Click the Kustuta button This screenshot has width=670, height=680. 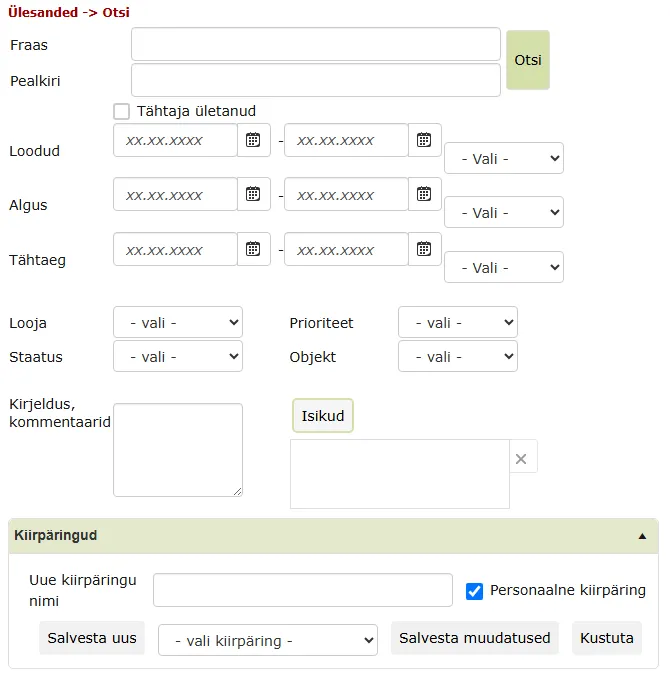point(607,638)
